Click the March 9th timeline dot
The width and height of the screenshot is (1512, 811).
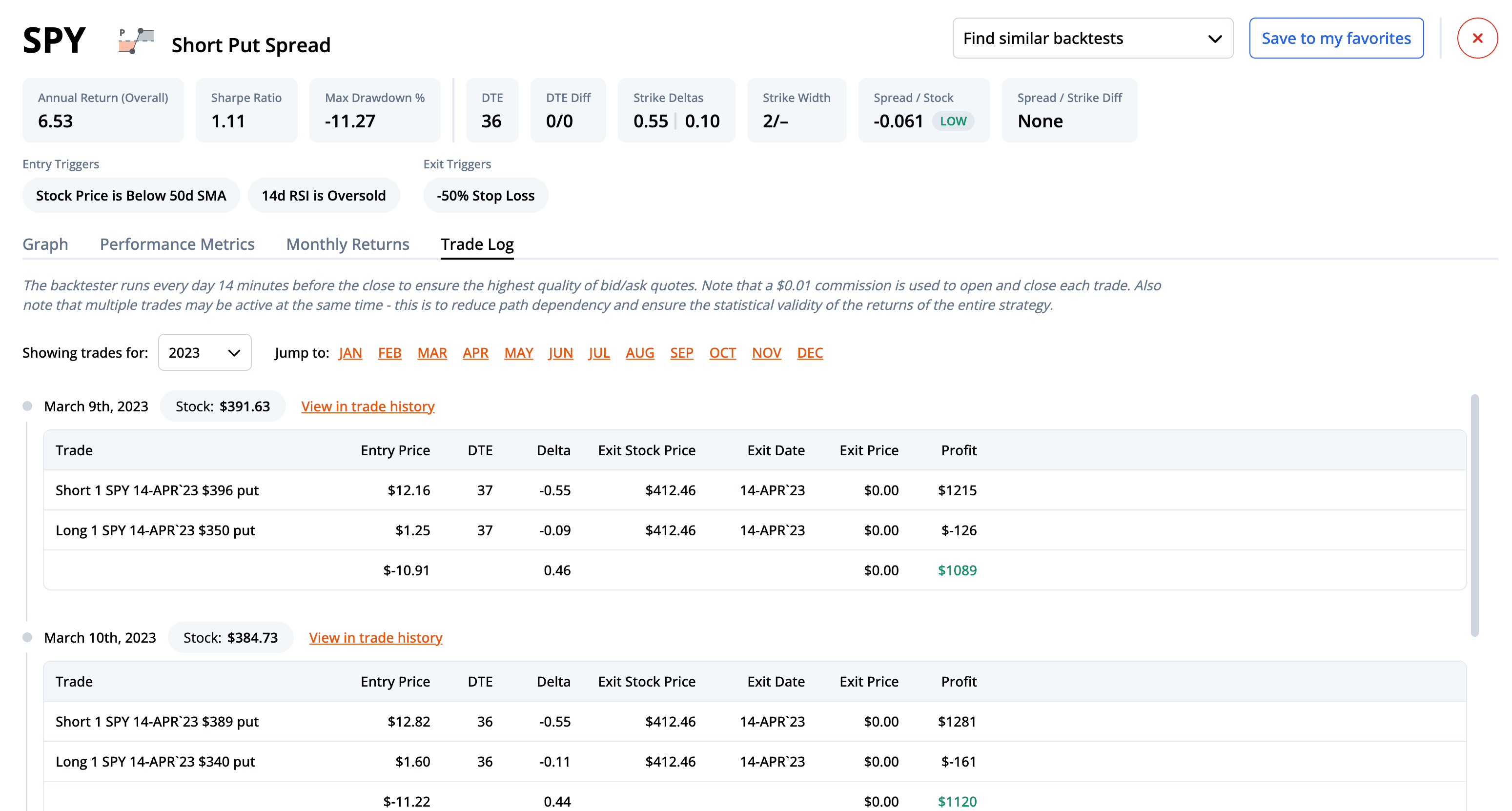(27, 406)
